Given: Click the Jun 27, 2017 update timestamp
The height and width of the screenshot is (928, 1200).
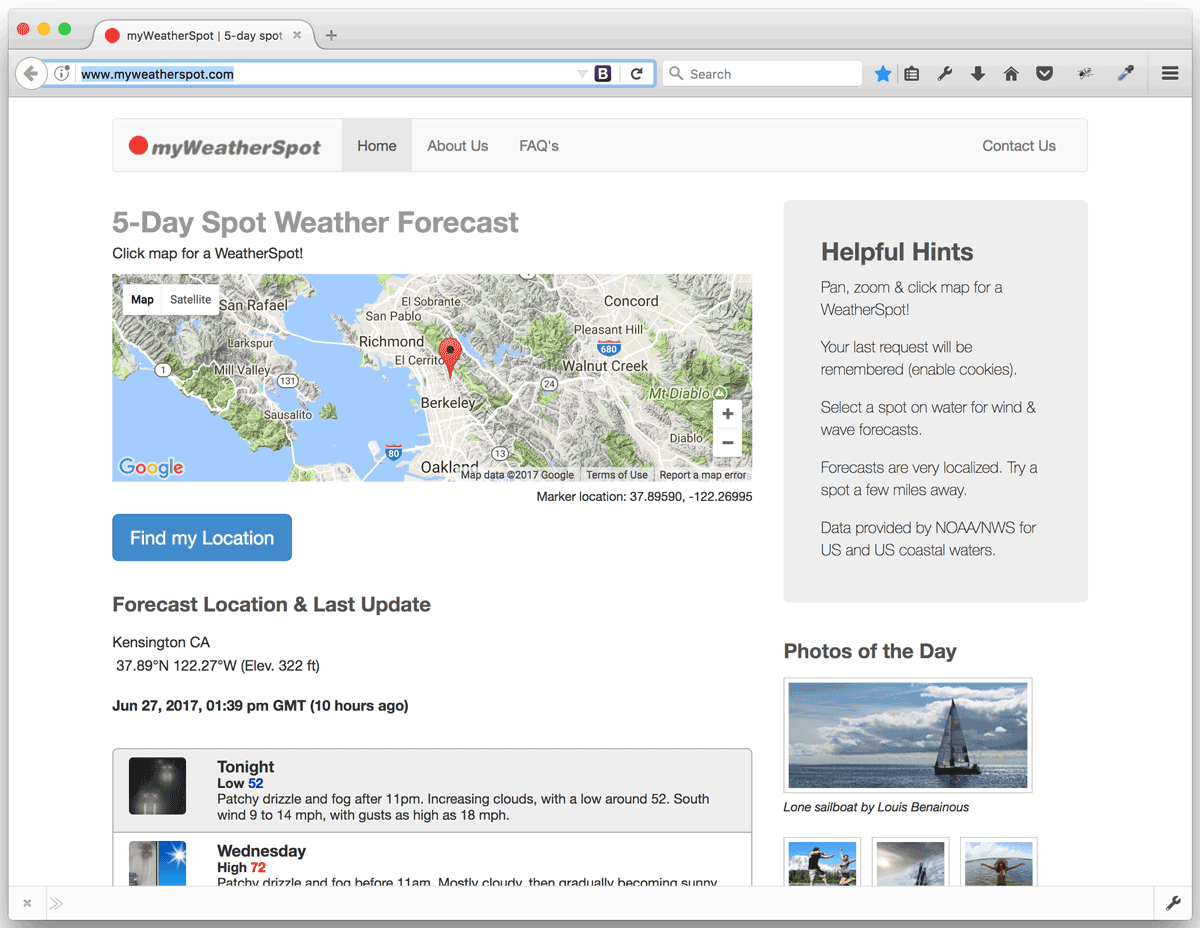Looking at the screenshot, I should (260, 706).
